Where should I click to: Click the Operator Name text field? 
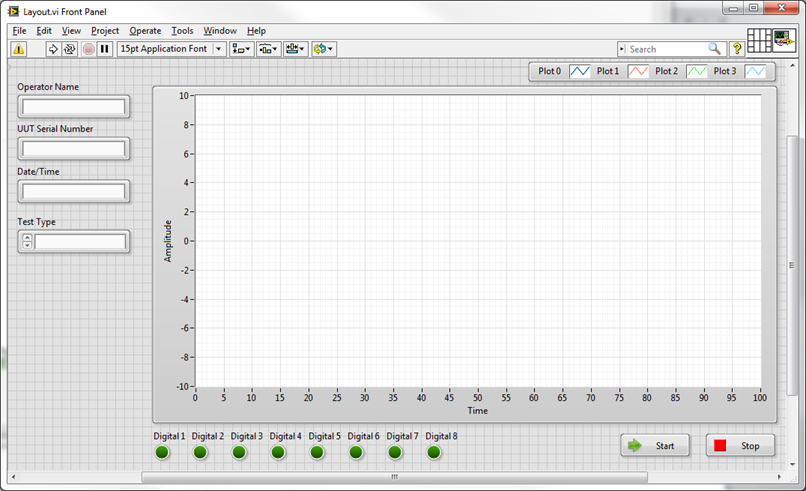(x=74, y=107)
